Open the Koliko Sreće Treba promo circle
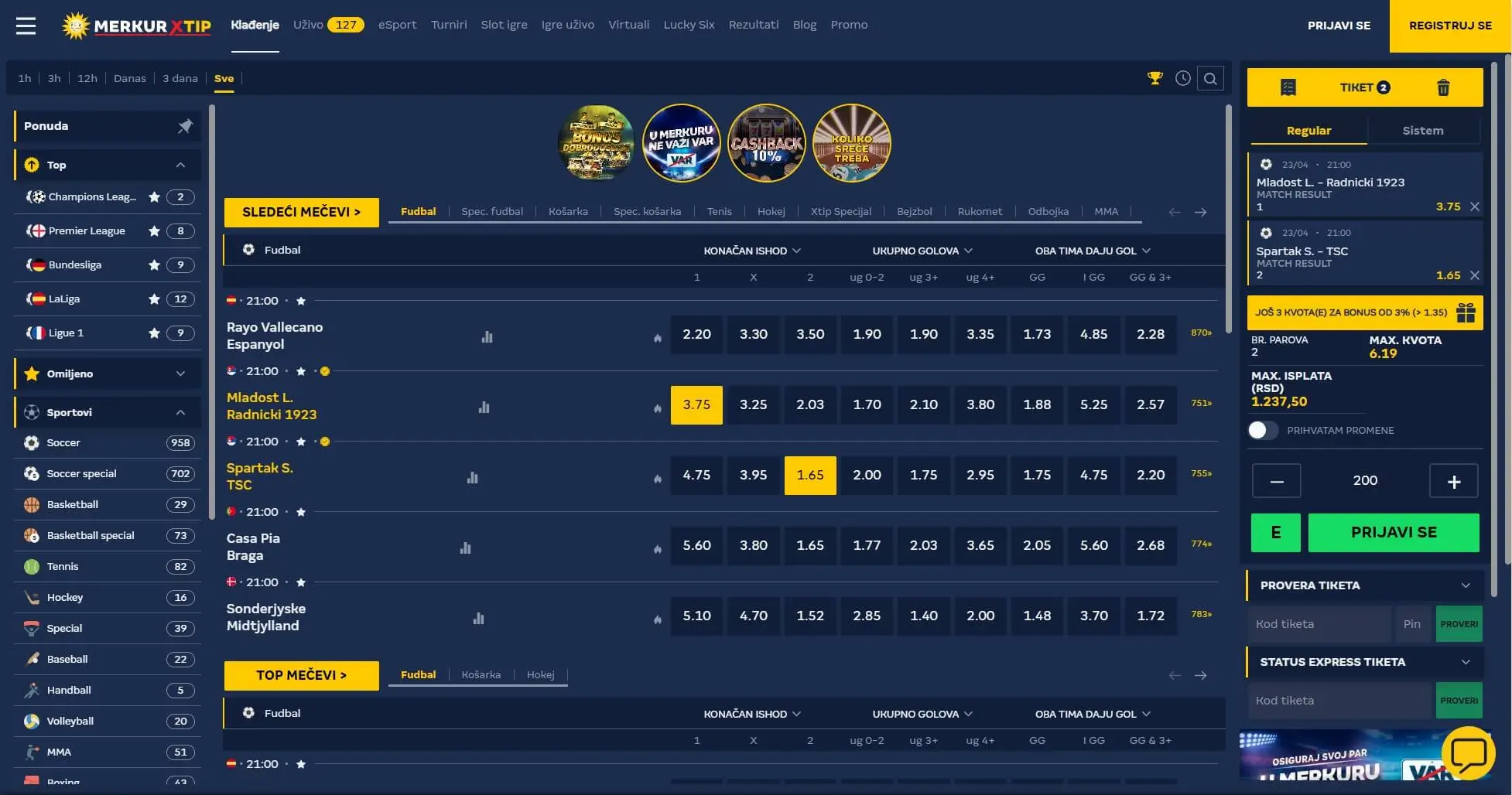Image resolution: width=1512 pixels, height=795 pixels. click(x=852, y=143)
